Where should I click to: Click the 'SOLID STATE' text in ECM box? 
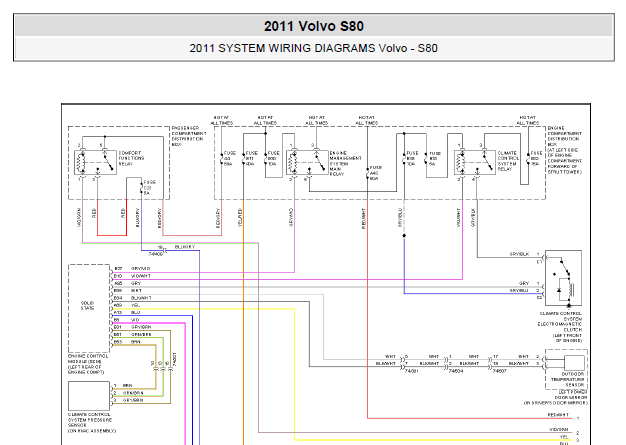pyautogui.click(x=87, y=306)
